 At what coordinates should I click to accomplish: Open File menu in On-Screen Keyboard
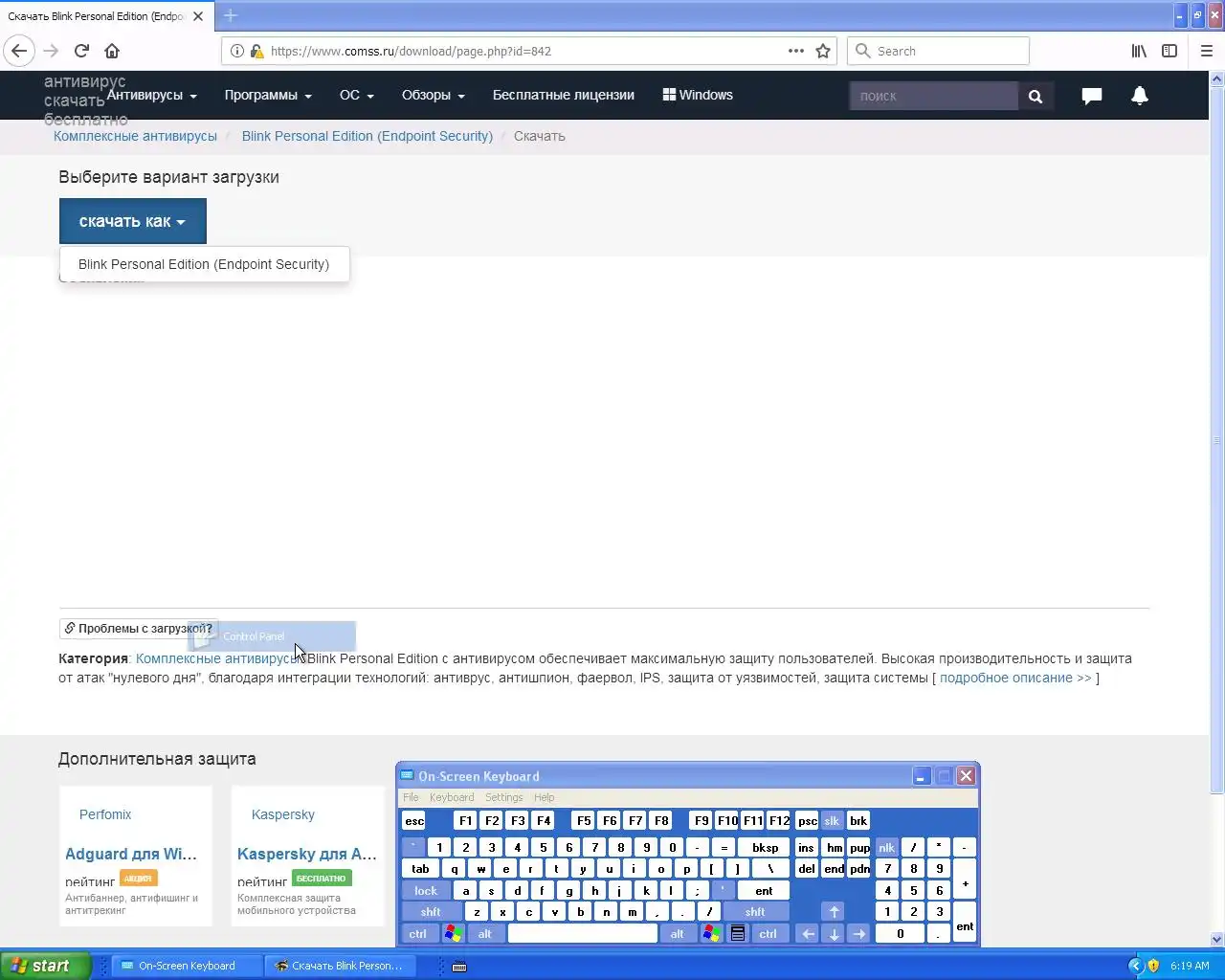pyautogui.click(x=411, y=797)
